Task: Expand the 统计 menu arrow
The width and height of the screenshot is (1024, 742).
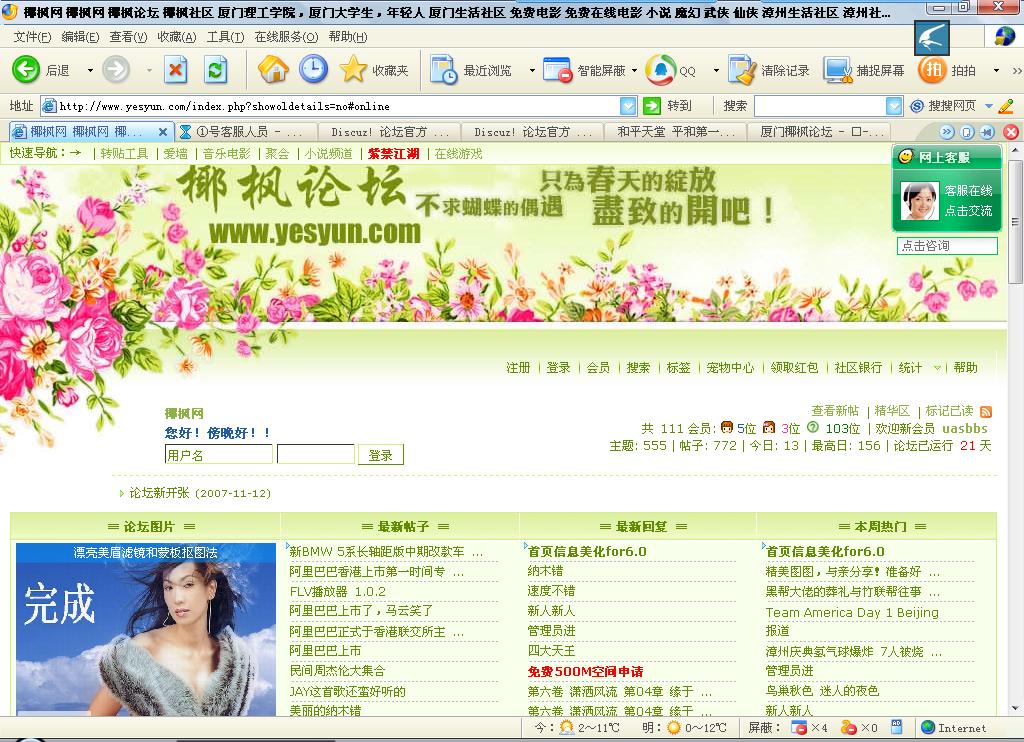Action: (x=937, y=368)
